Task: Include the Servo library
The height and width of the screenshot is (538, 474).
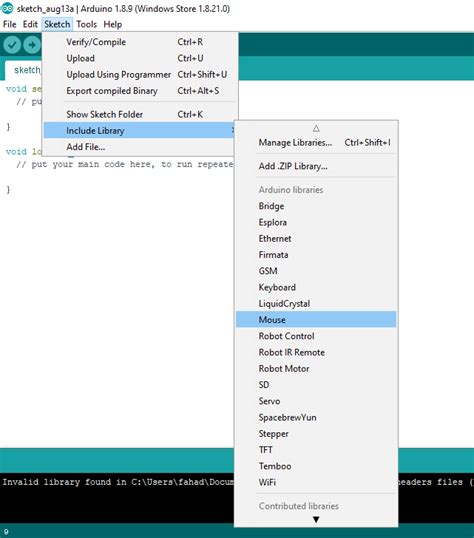Action: (316, 401)
